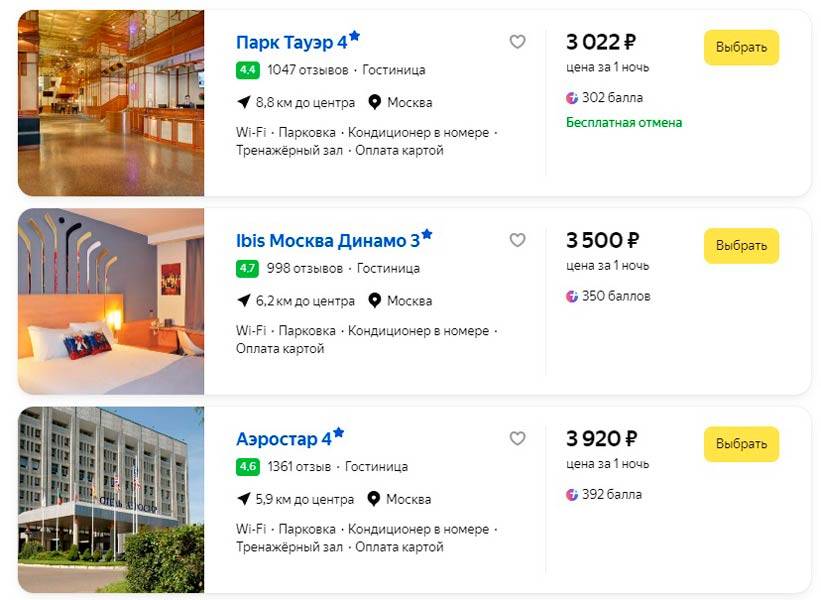This screenshot has height=600, width=821.
Task: View Аэростар building photo thumbnail
Action: pyautogui.click(x=111, y=499)
